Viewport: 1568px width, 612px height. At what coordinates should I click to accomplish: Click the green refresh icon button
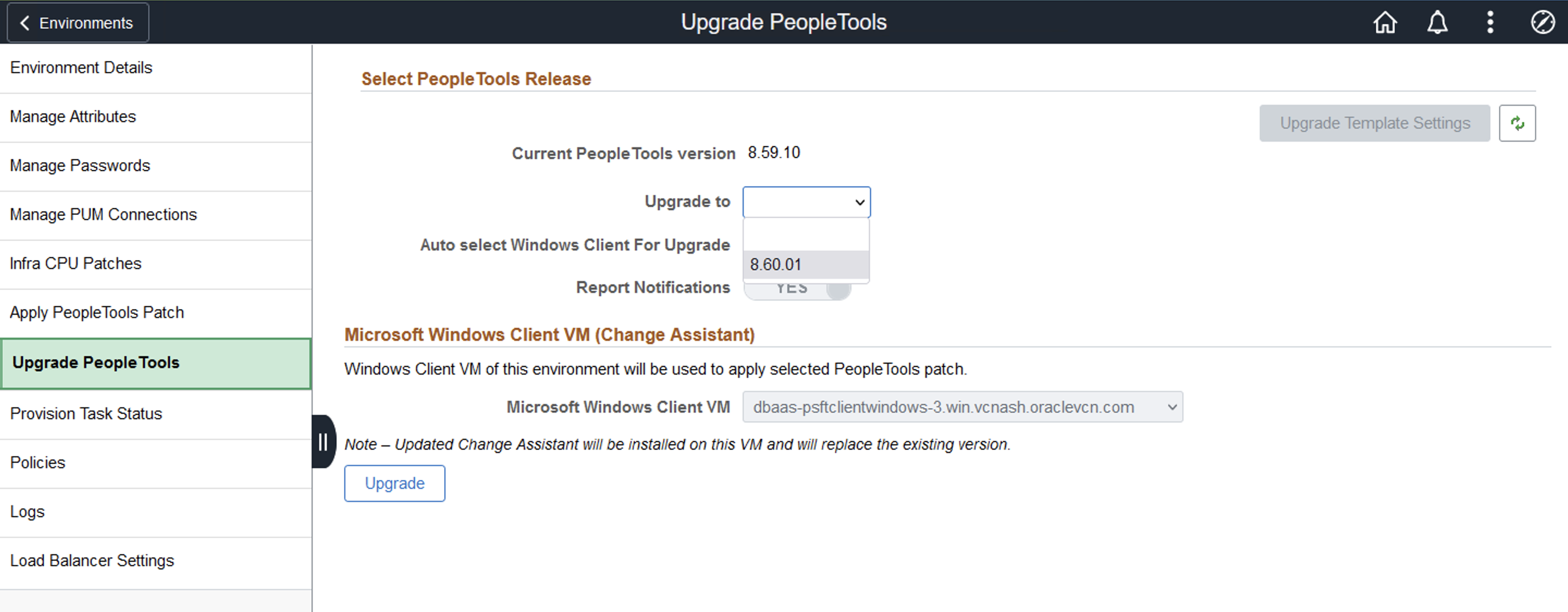click(1517, 124)
